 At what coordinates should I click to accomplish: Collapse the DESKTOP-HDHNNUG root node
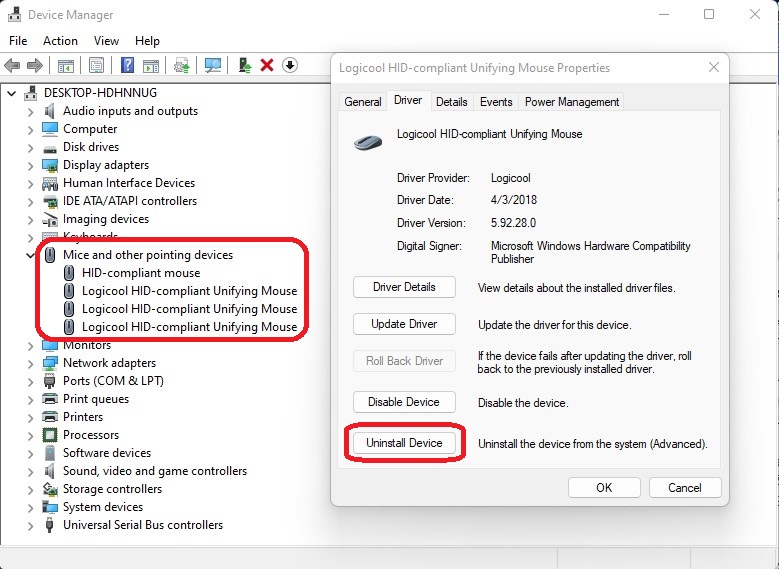pyautogui.click(x=11, y=93)
